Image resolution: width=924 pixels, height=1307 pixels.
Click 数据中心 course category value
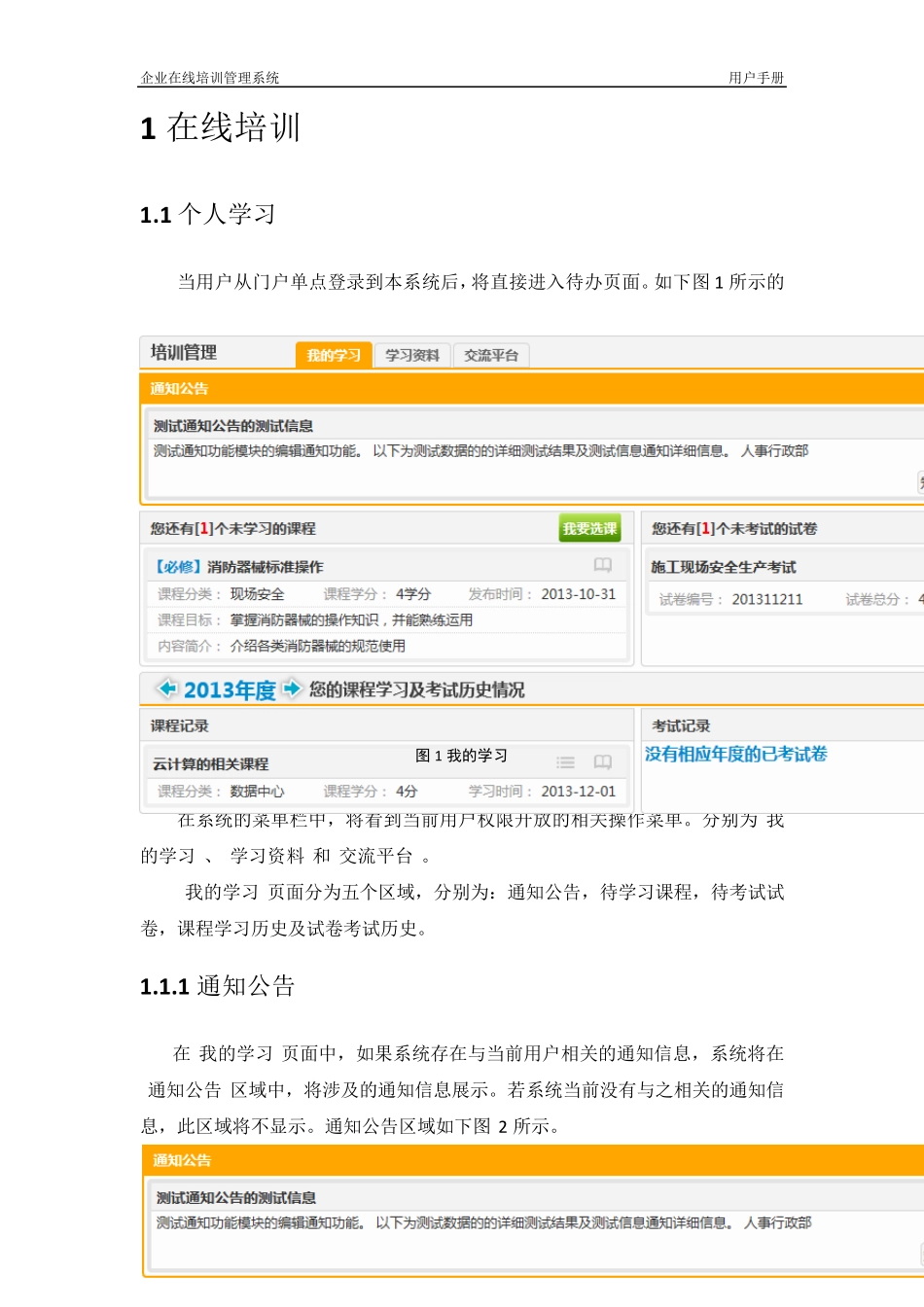tap(258, 792)
